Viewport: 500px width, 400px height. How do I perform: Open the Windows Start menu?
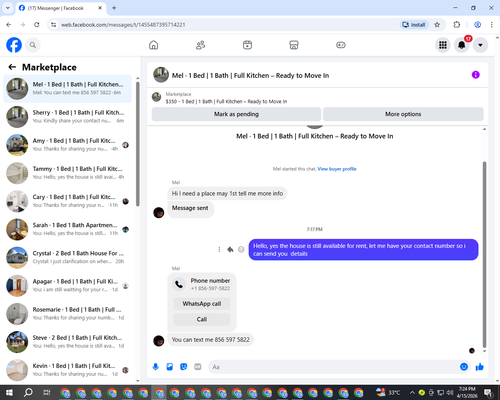click(9, 392)
